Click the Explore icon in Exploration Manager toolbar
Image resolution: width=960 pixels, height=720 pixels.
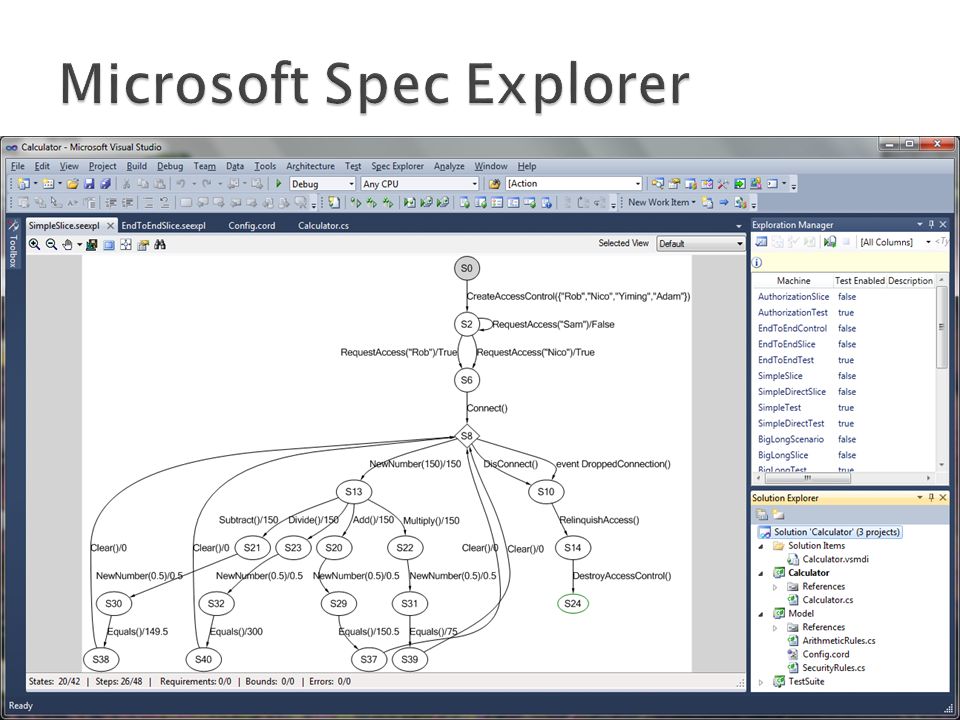[x=830, y=242]
